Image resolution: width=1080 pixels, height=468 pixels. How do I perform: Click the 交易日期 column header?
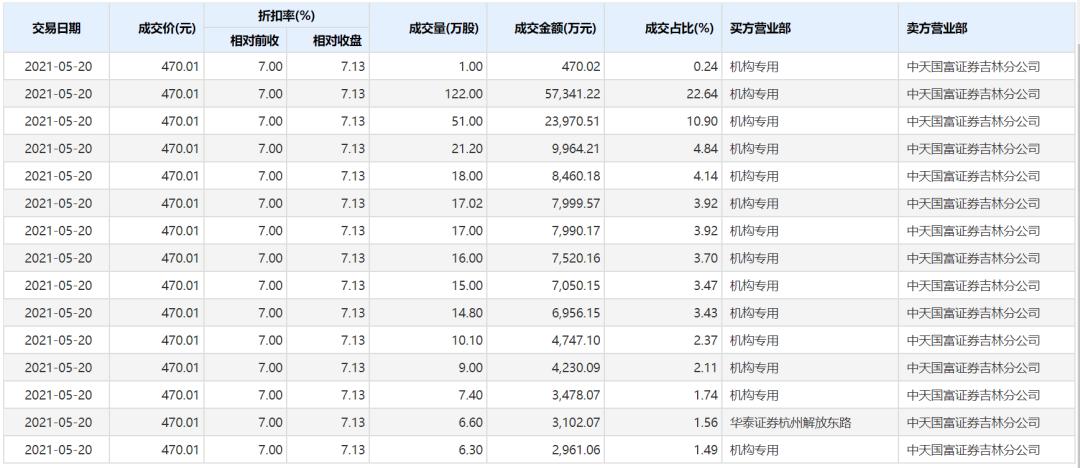56,28
